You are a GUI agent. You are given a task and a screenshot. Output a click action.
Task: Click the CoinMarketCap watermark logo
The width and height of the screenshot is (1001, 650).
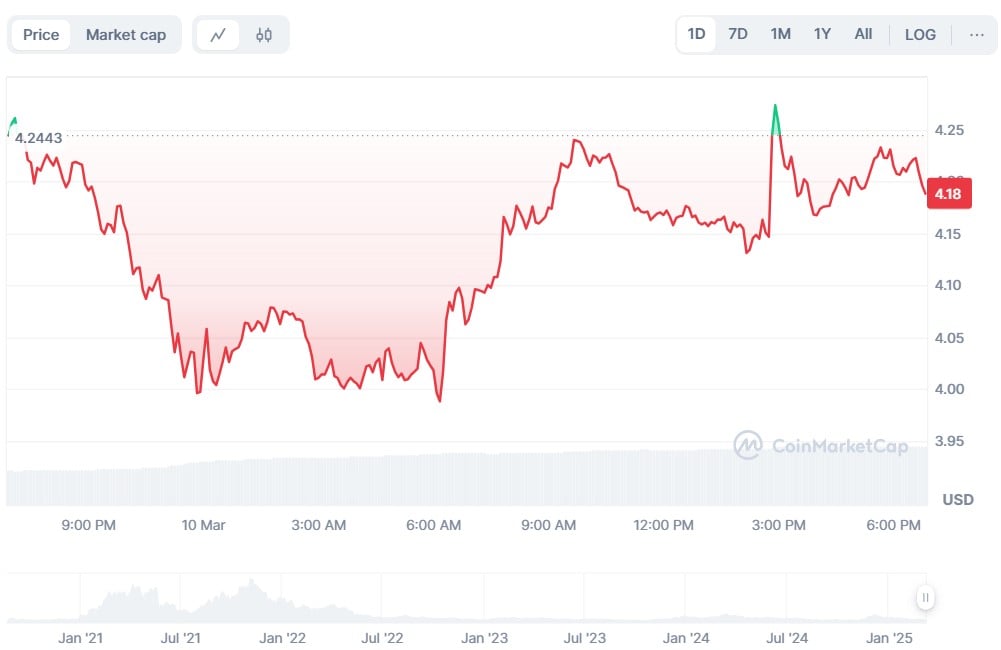coord(820,445)
